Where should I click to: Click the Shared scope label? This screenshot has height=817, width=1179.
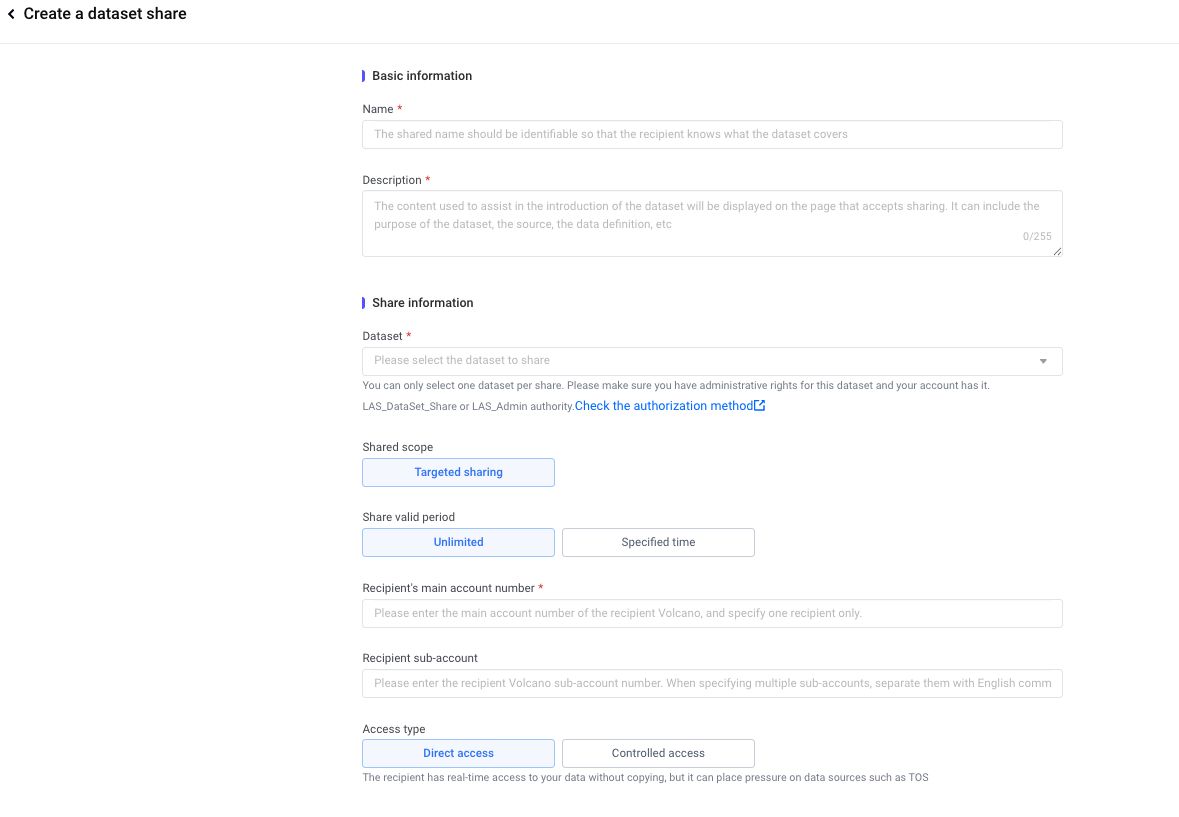point(398,447)
